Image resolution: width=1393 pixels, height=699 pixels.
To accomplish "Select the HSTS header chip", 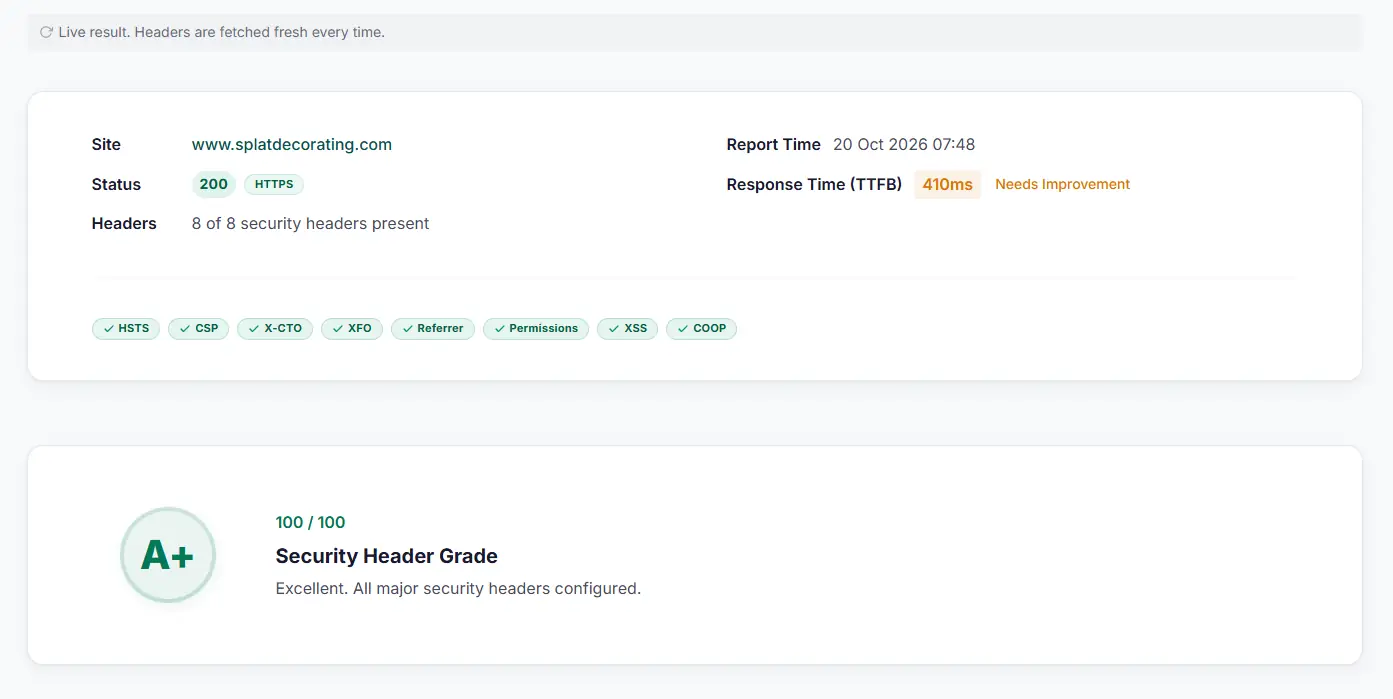I will tap(126, 328).
